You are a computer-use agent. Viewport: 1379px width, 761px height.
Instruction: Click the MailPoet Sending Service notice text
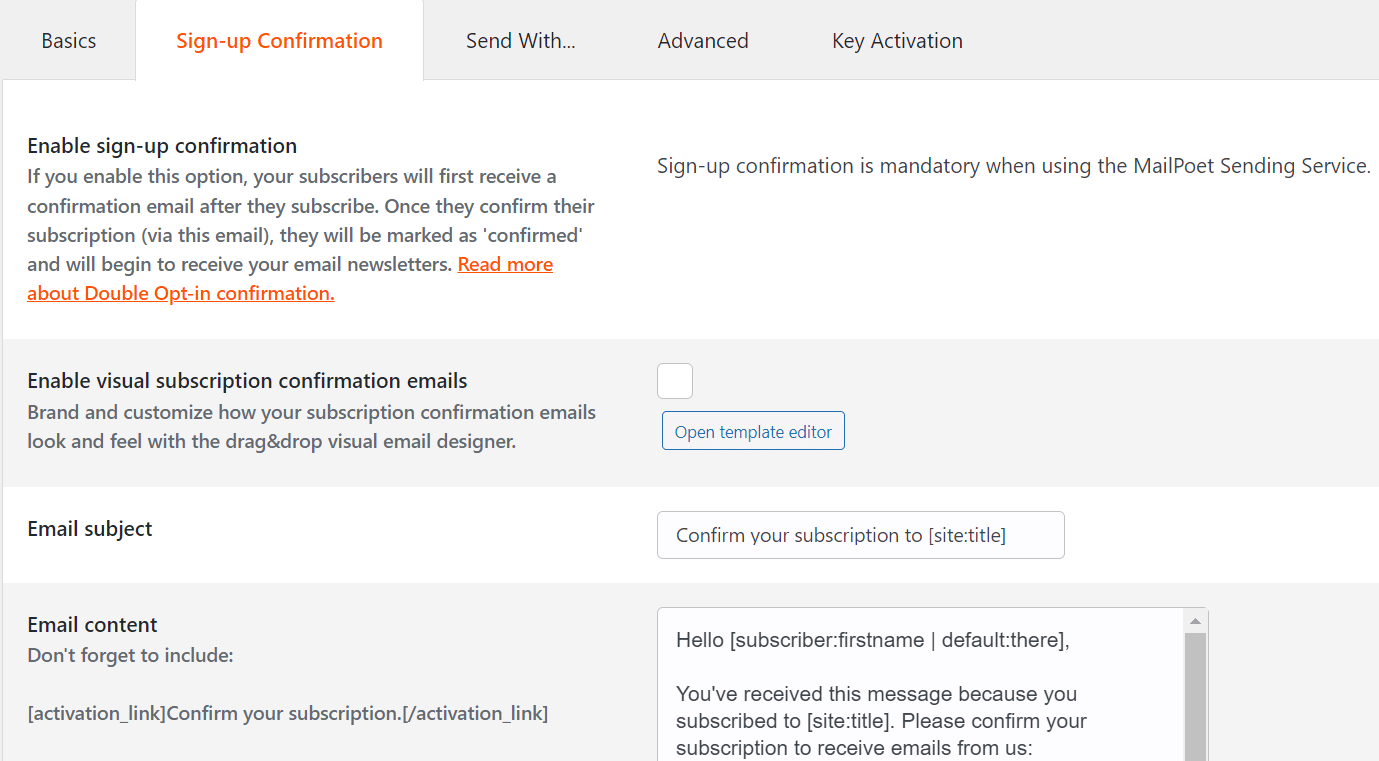coord(1013,165)
